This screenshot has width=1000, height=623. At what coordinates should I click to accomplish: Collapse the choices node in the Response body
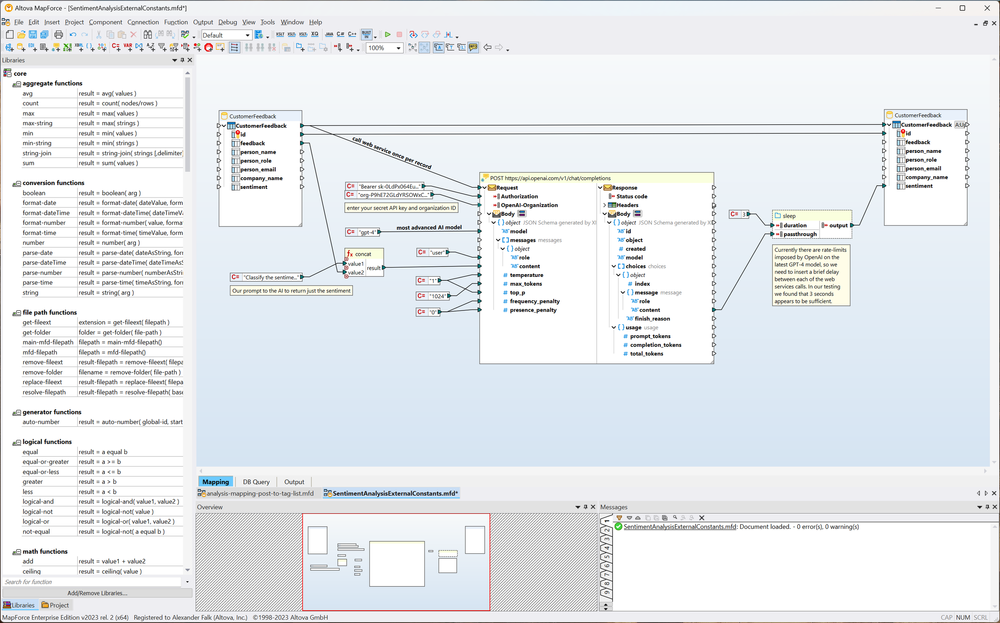tap(613, 266)
